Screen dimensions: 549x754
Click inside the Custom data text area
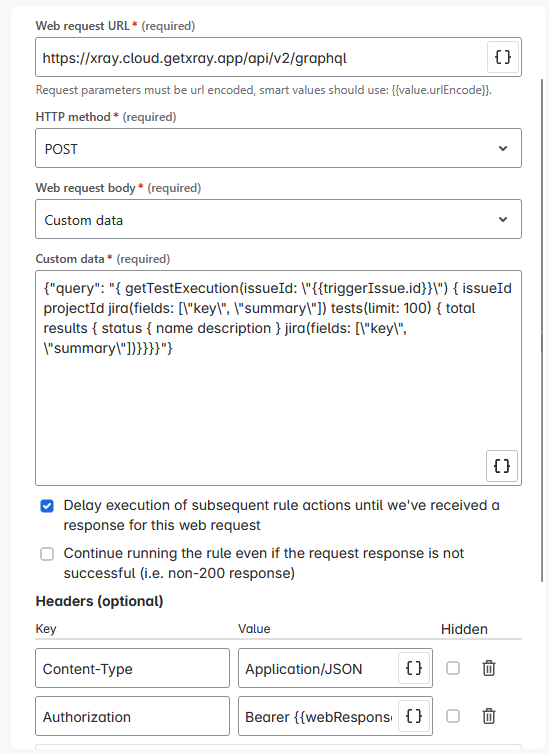pos(278,378)
